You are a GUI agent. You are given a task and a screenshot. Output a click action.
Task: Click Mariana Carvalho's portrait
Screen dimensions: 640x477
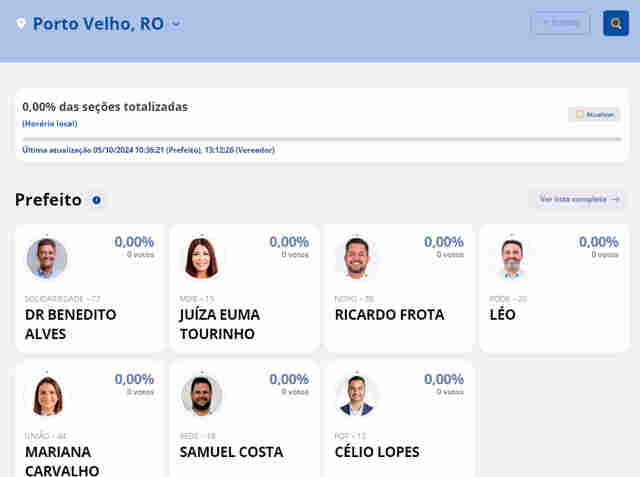[46, 395]
